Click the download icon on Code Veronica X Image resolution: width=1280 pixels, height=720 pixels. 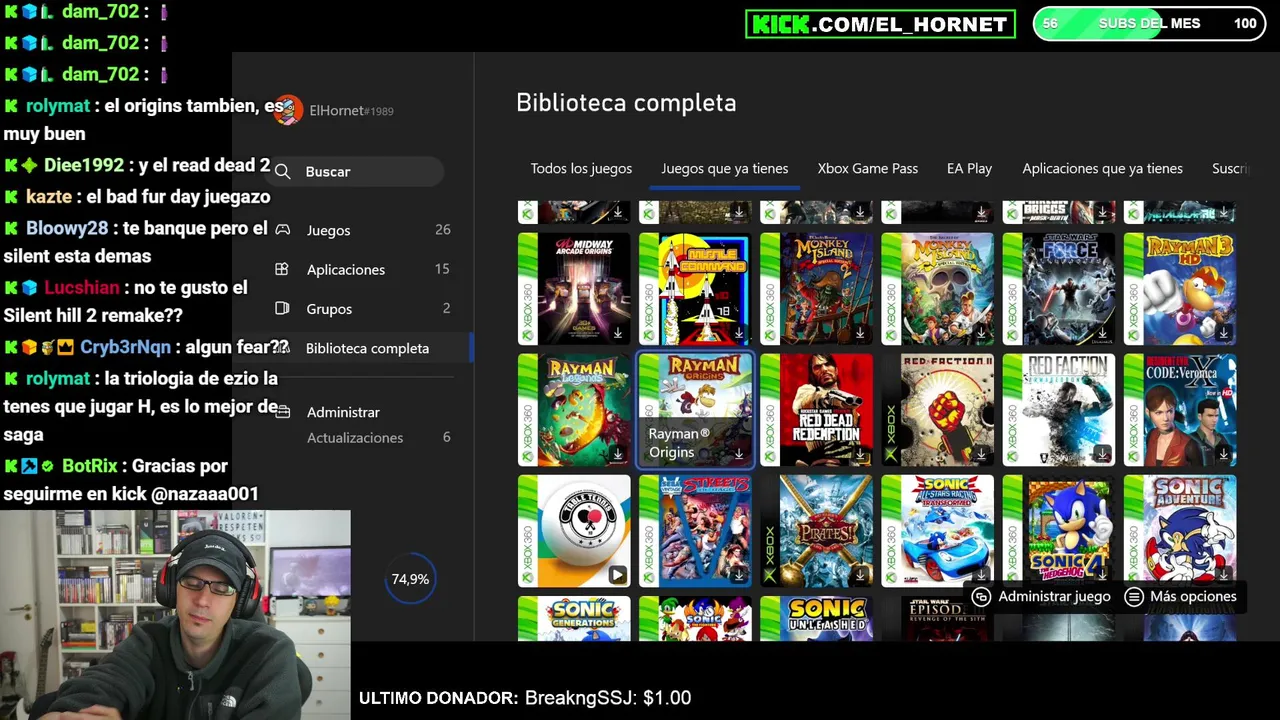(x=1223, y=454)
